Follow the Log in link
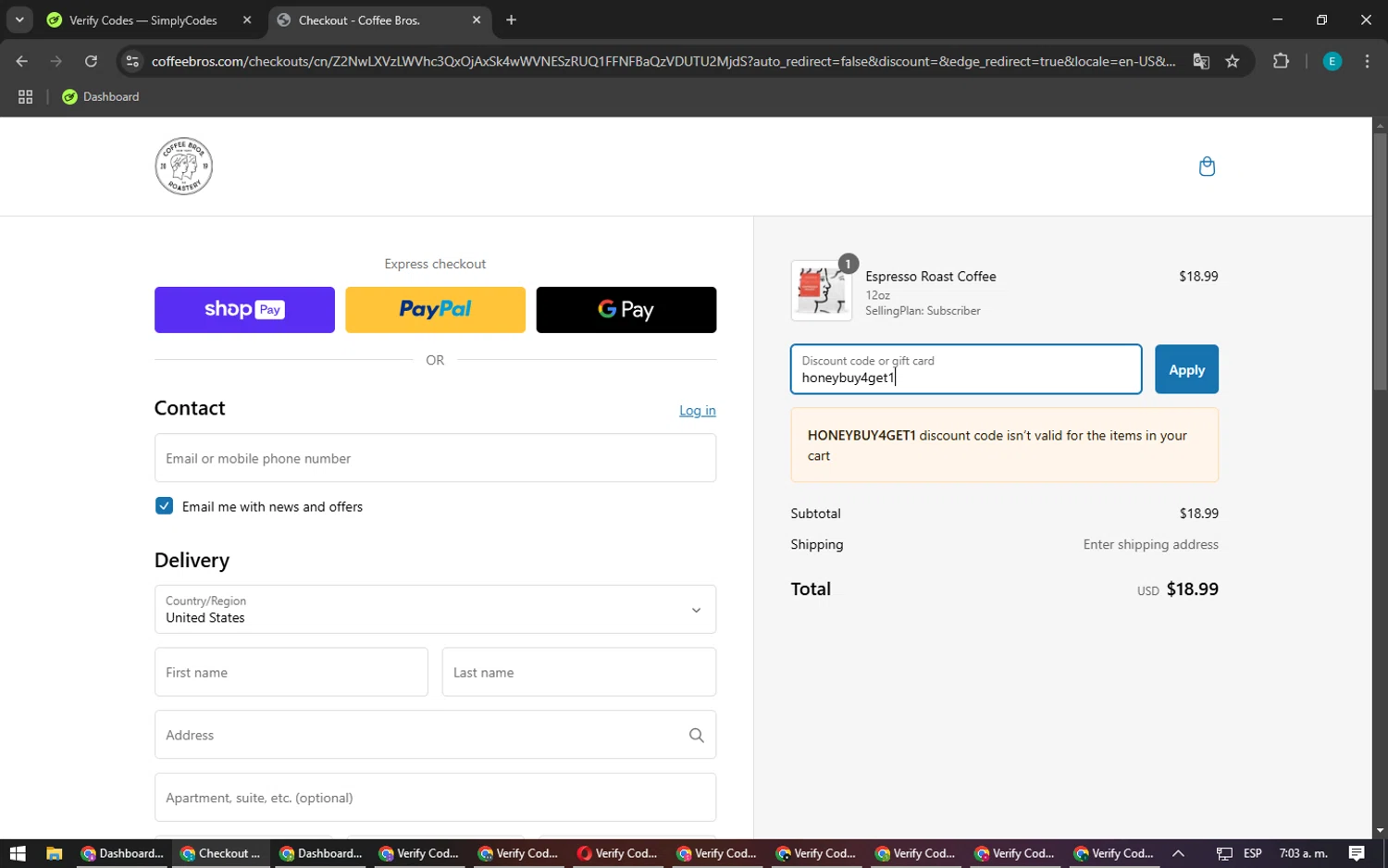 tap(698, 410)
